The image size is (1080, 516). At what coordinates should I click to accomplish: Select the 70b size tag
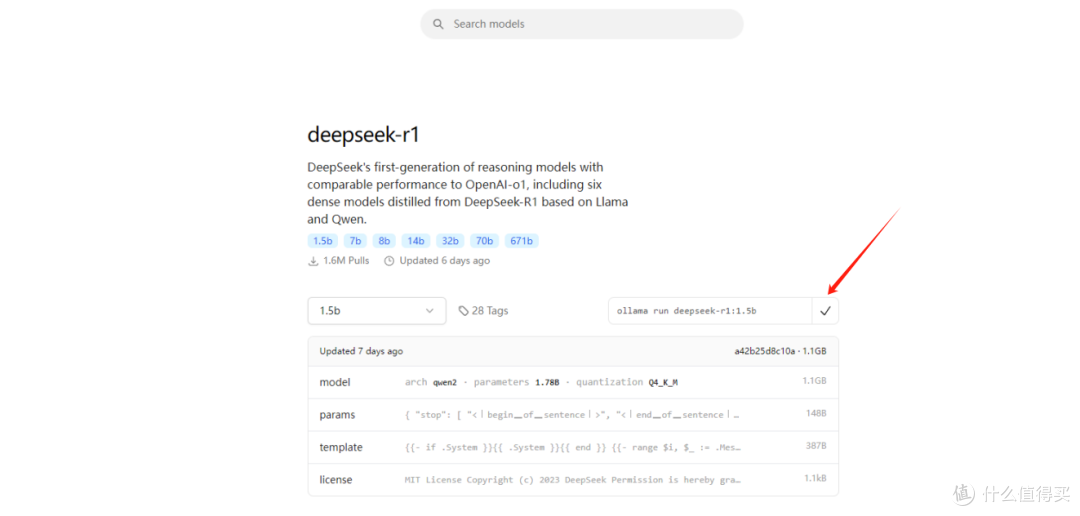pos(485,241)
